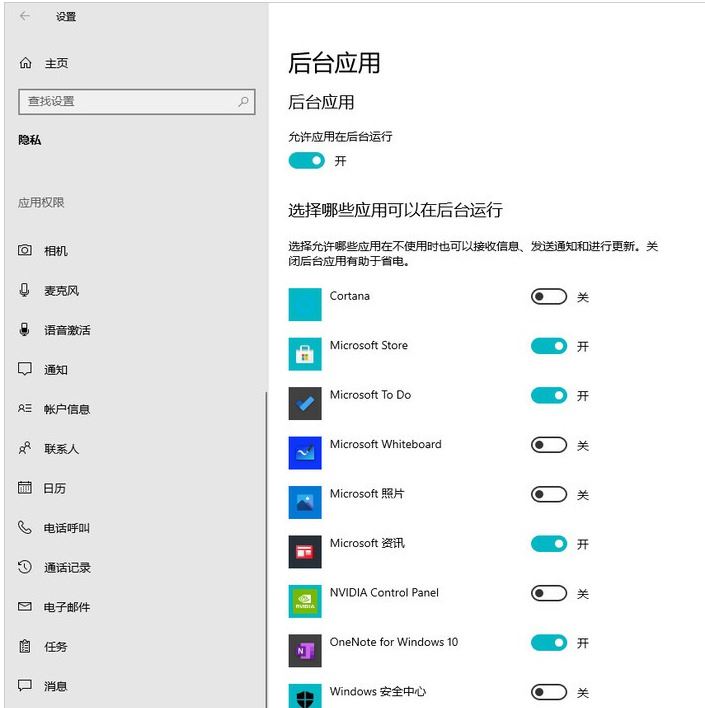
Task: Click the tasks icon beside 任务
Action: click(x=25, y=646)
